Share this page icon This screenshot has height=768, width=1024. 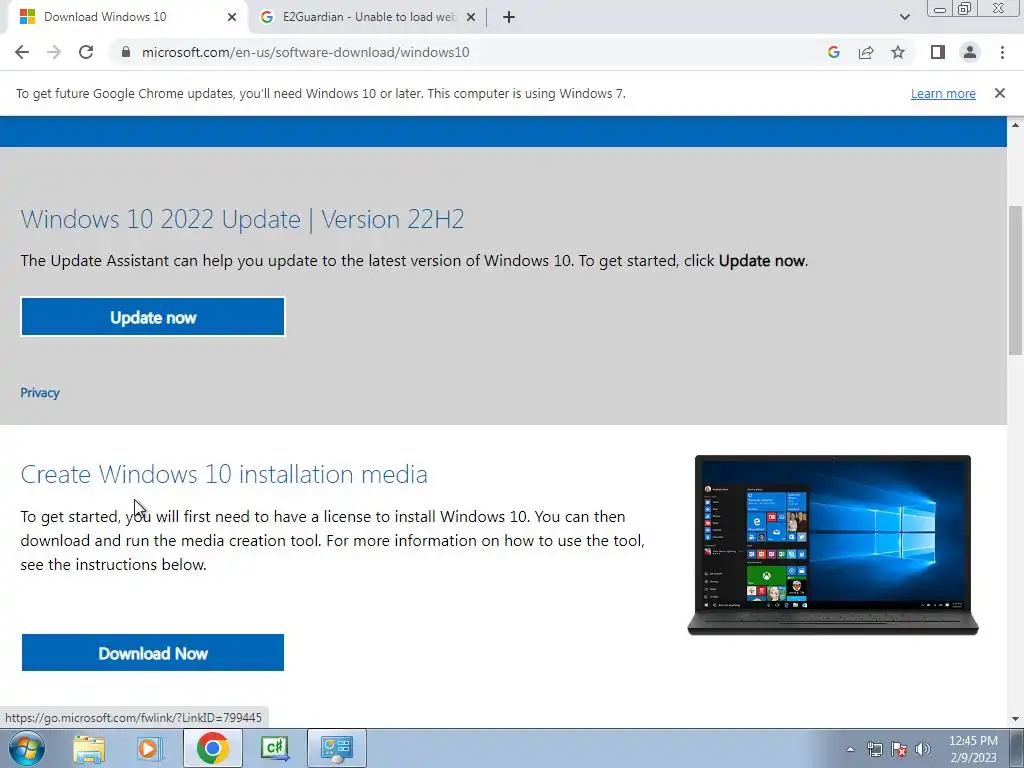tap(866, 52)
